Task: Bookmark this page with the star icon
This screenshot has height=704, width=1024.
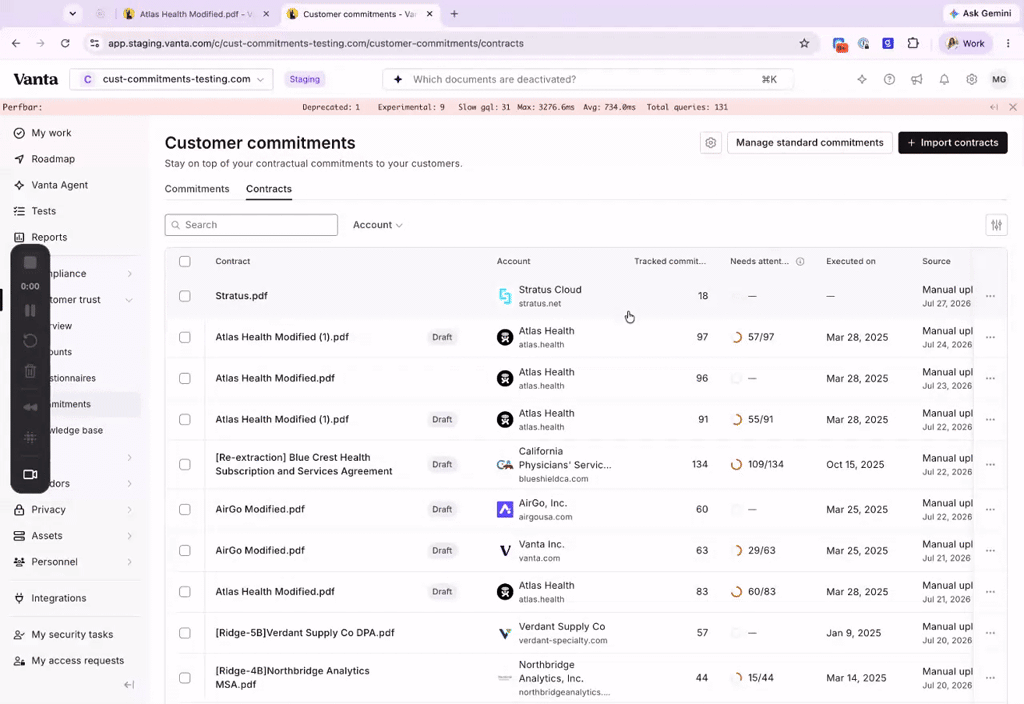Action: [804, 43]
